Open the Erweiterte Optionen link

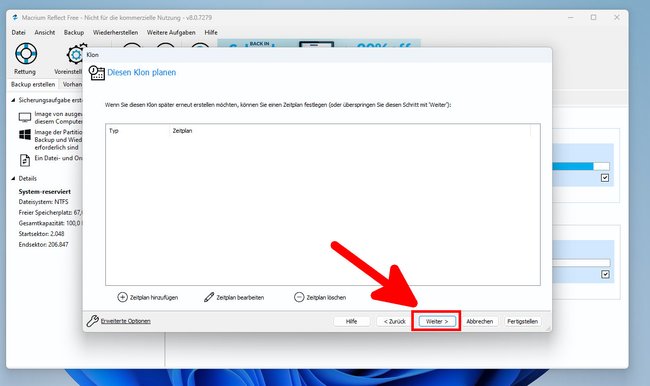[126, 321]
